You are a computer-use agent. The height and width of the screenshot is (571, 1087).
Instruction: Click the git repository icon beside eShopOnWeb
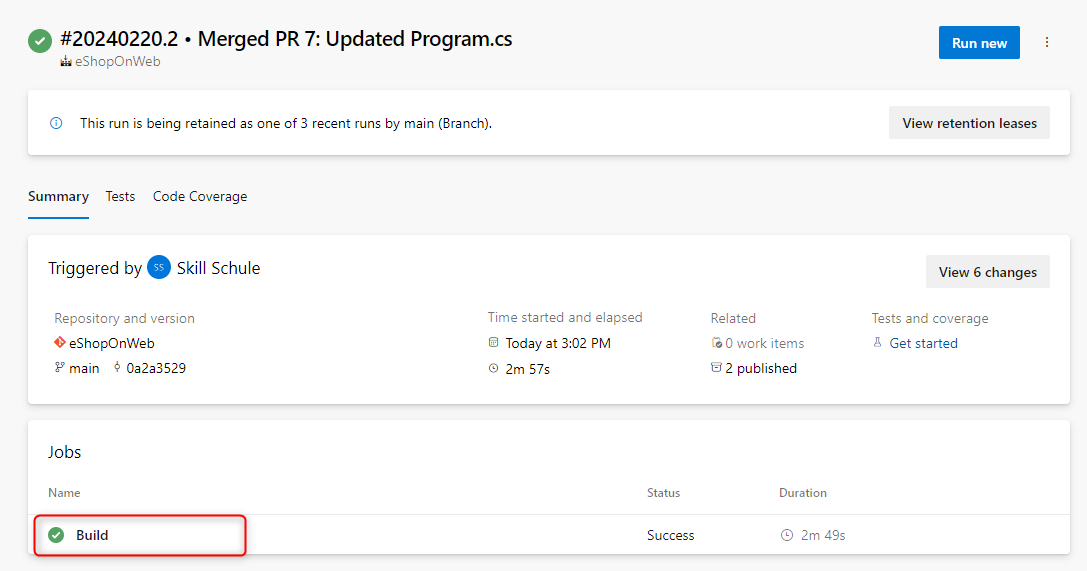[60, 343]
